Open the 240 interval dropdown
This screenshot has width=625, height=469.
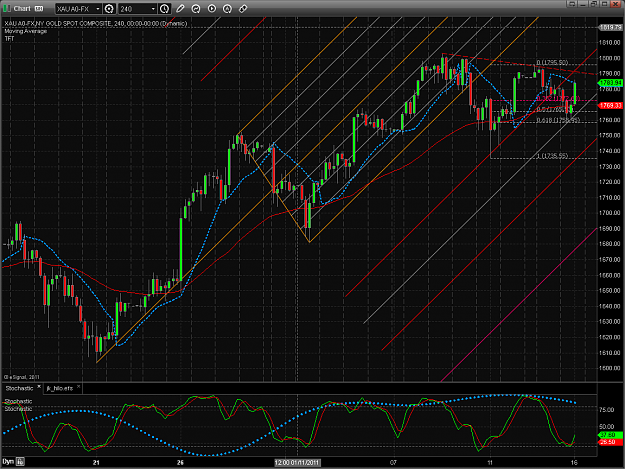[153, 8]
